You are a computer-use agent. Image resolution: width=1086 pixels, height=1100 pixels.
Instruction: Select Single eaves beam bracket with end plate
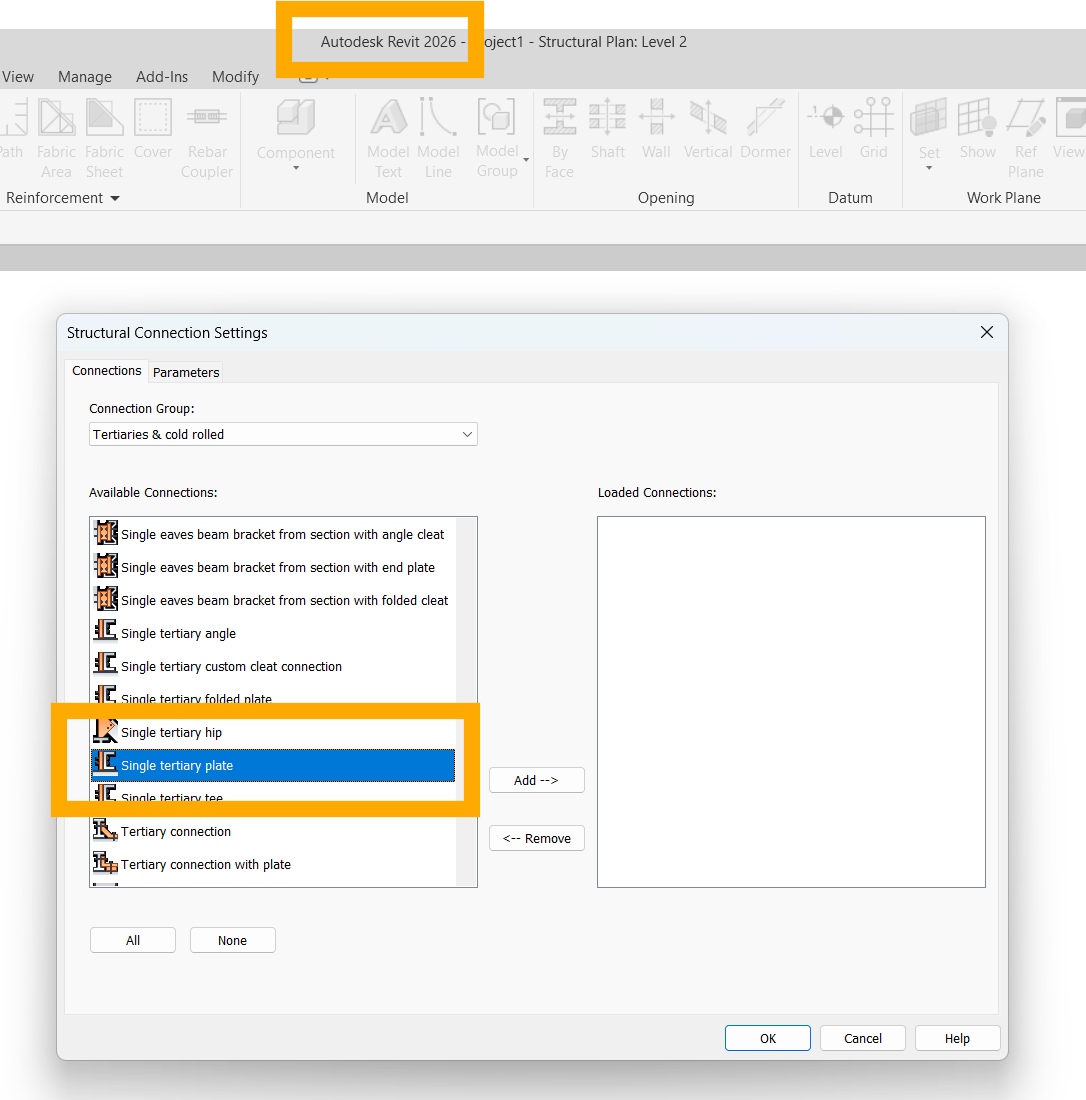[x=274, y=568]
